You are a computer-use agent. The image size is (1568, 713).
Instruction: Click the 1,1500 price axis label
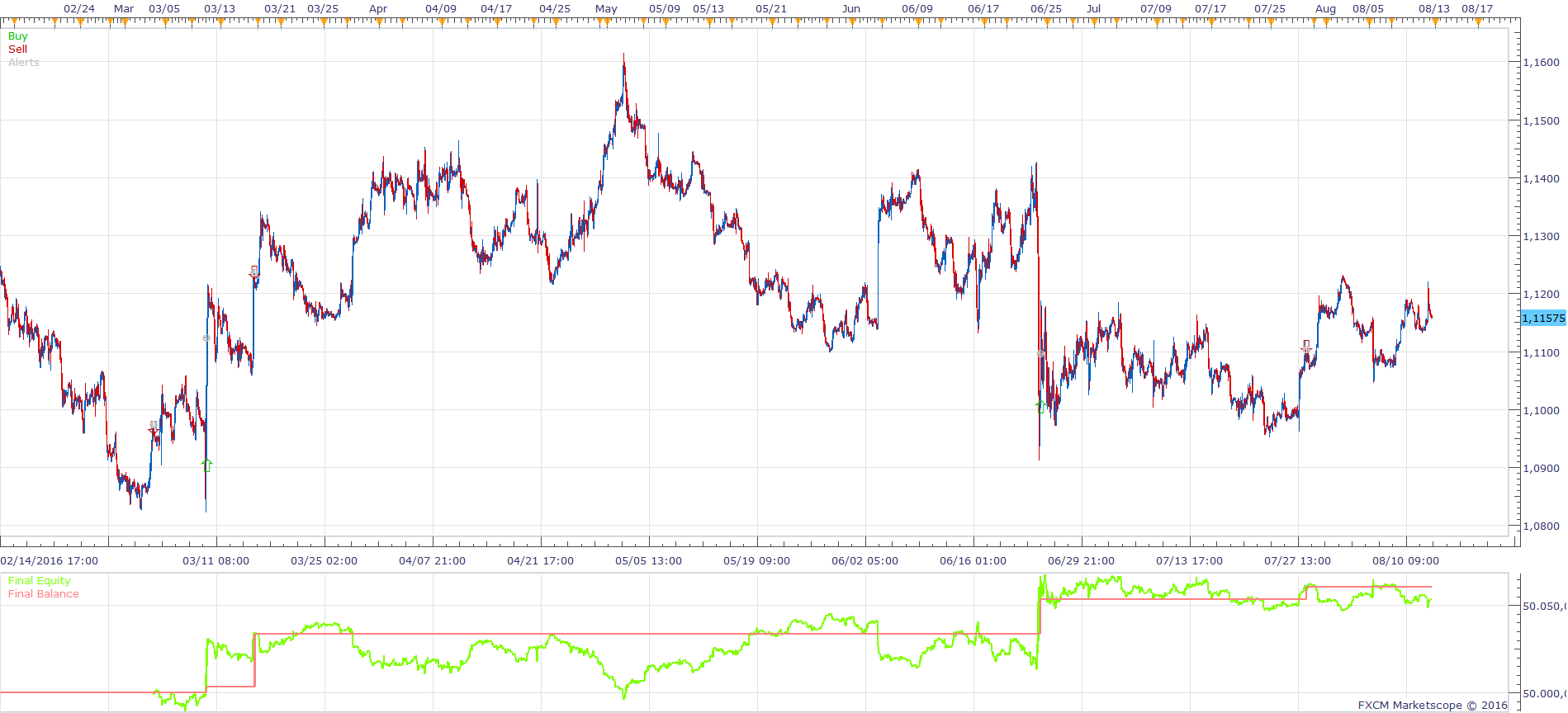(1541, 121)
